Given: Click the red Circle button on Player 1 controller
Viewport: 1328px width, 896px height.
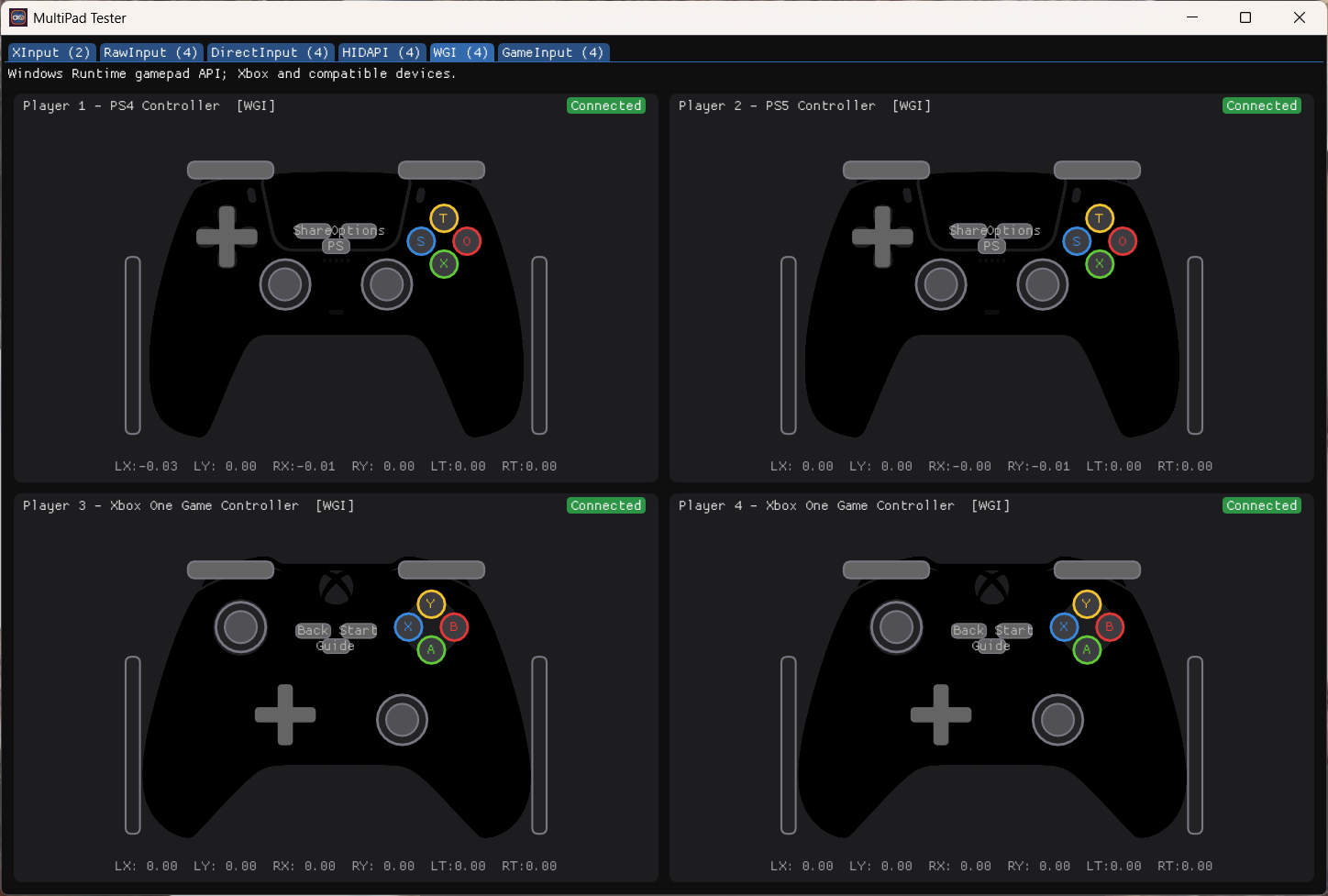Looking at the screenshot, I should pyautogui.click(x=467, y=241).
